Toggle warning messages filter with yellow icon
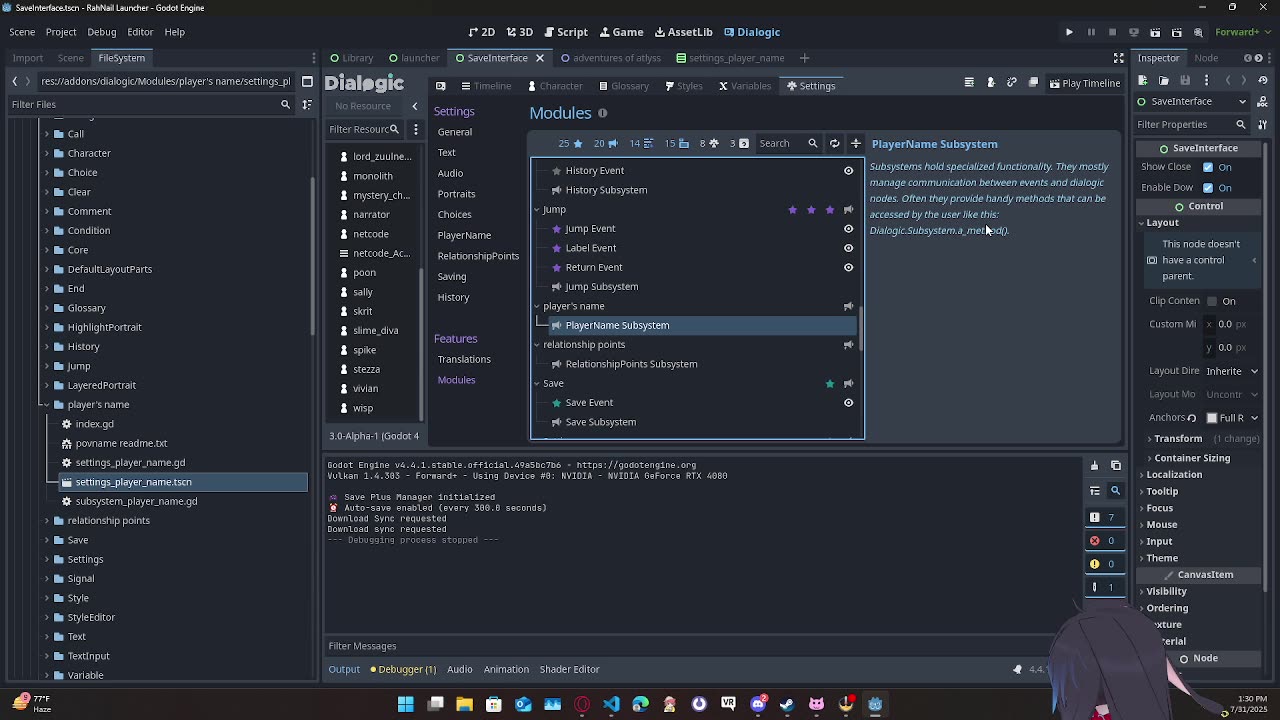The image size is (1280, 720). click(1103, 563)
